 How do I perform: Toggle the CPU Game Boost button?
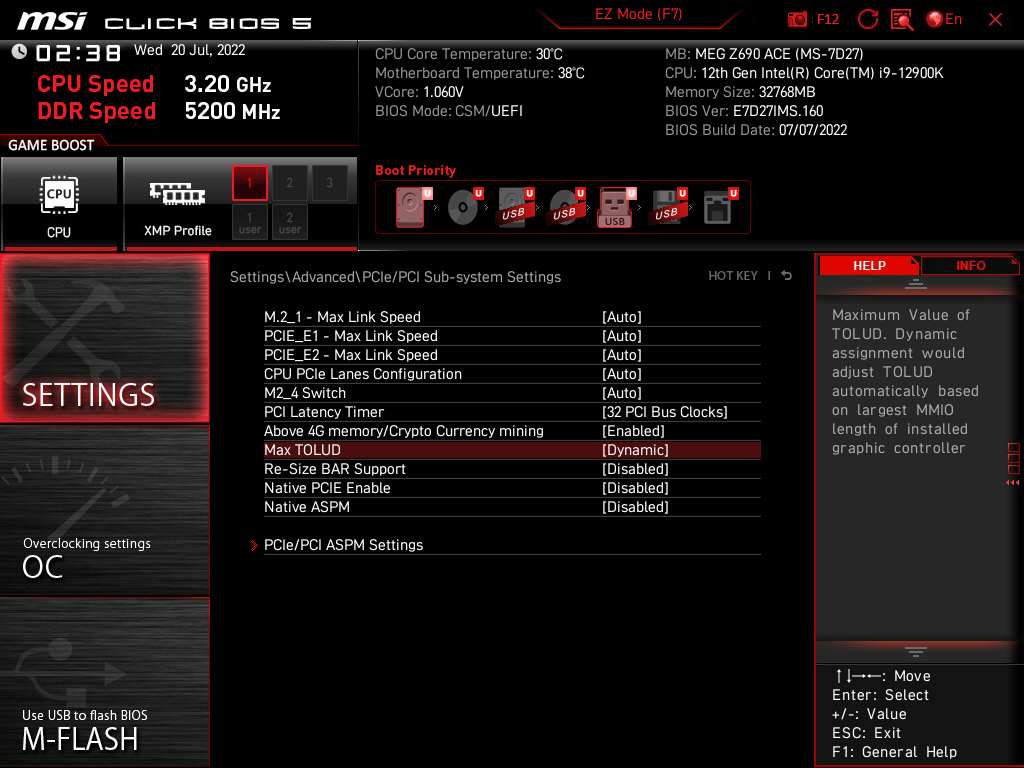[x=59, y=204]
